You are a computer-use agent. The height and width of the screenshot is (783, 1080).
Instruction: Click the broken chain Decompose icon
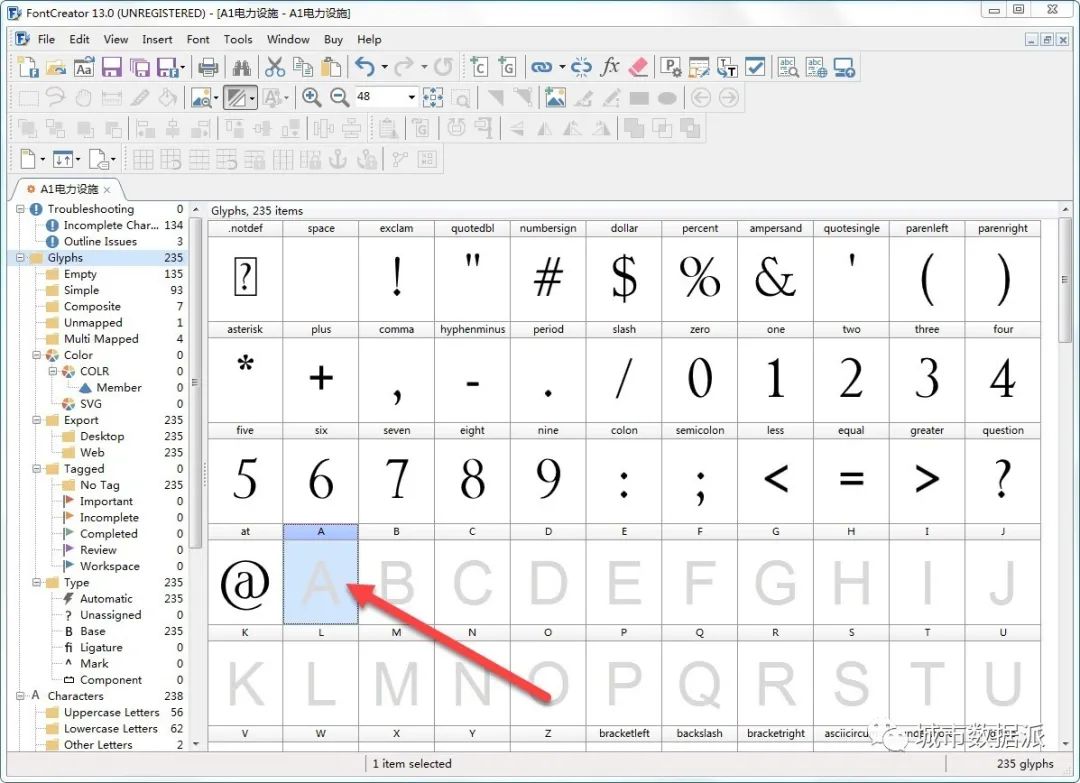click(x=581, y=67)
